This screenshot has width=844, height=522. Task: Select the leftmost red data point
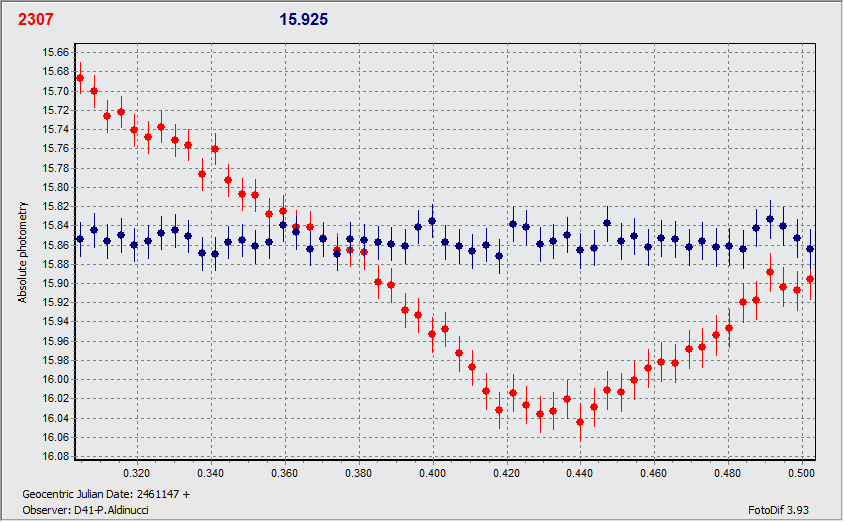80,78
